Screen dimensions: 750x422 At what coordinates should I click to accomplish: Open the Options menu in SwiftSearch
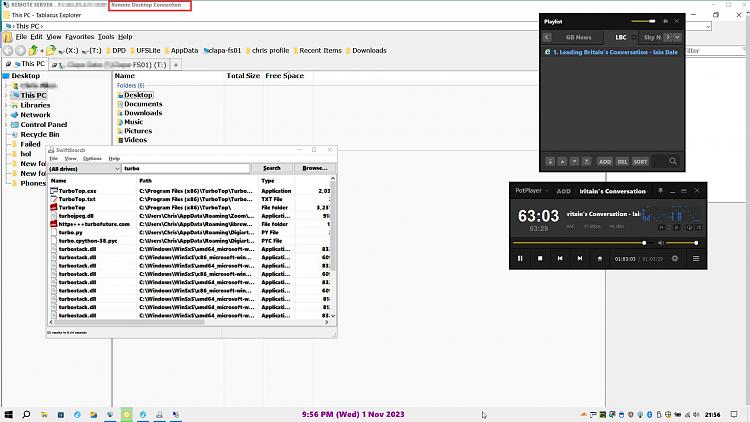92,158
